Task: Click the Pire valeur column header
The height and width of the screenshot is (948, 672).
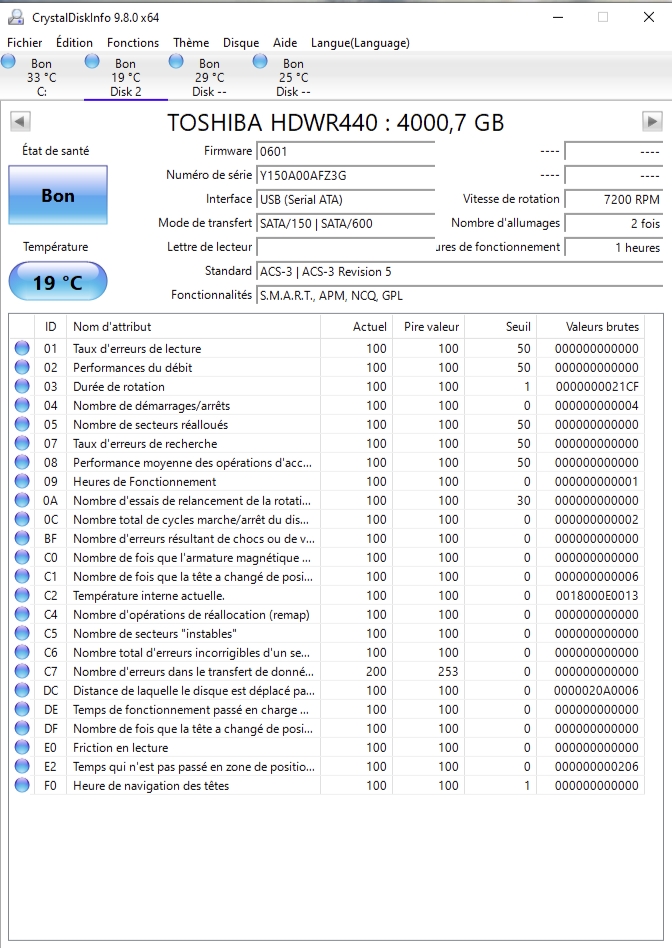Action: point(428,326)
